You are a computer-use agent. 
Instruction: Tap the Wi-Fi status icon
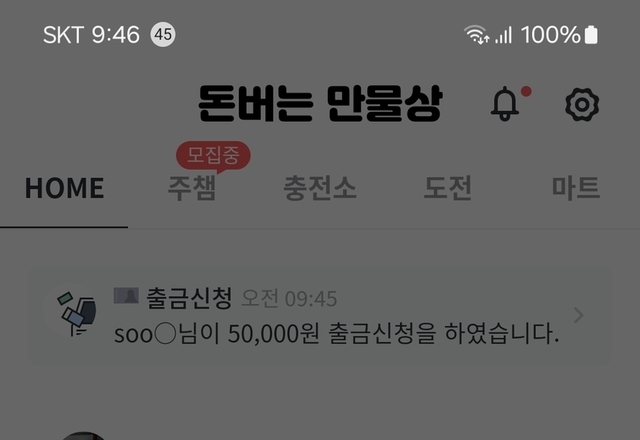[476, 34]
